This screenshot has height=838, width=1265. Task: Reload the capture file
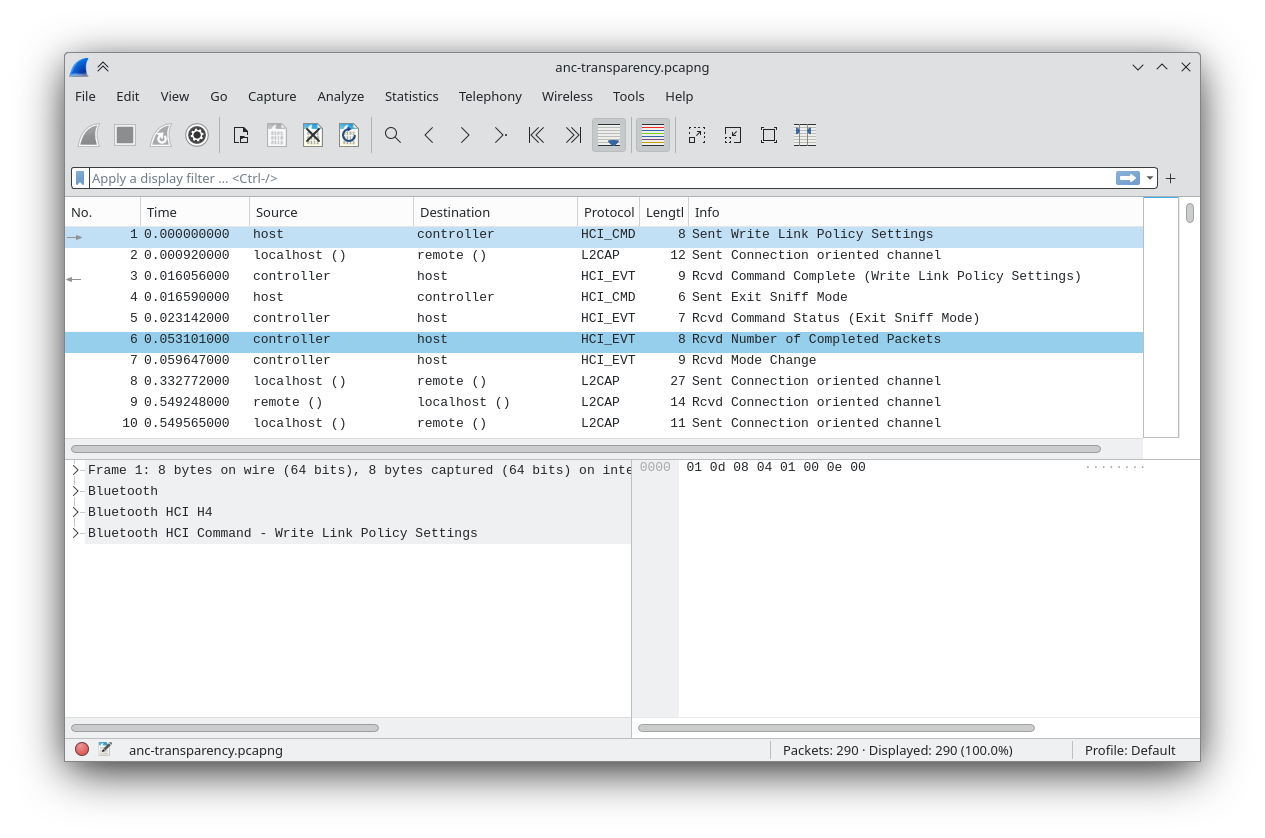[349, 135]
